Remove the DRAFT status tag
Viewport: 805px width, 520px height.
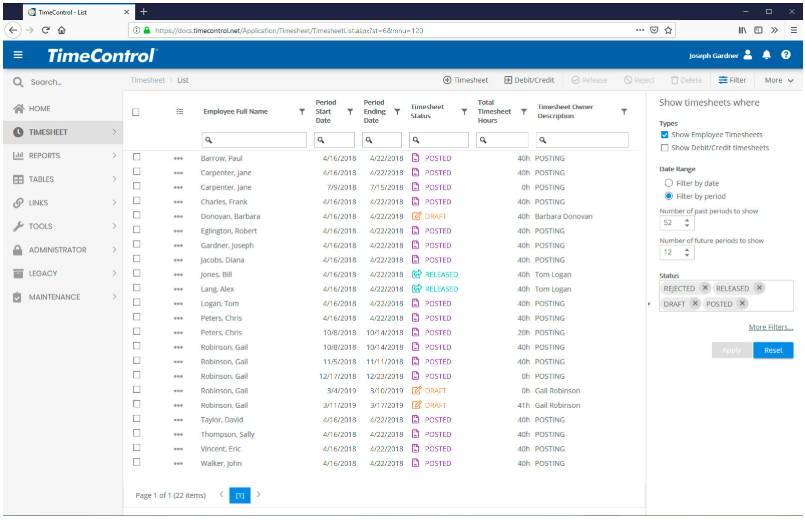click(x=695, y=303)
